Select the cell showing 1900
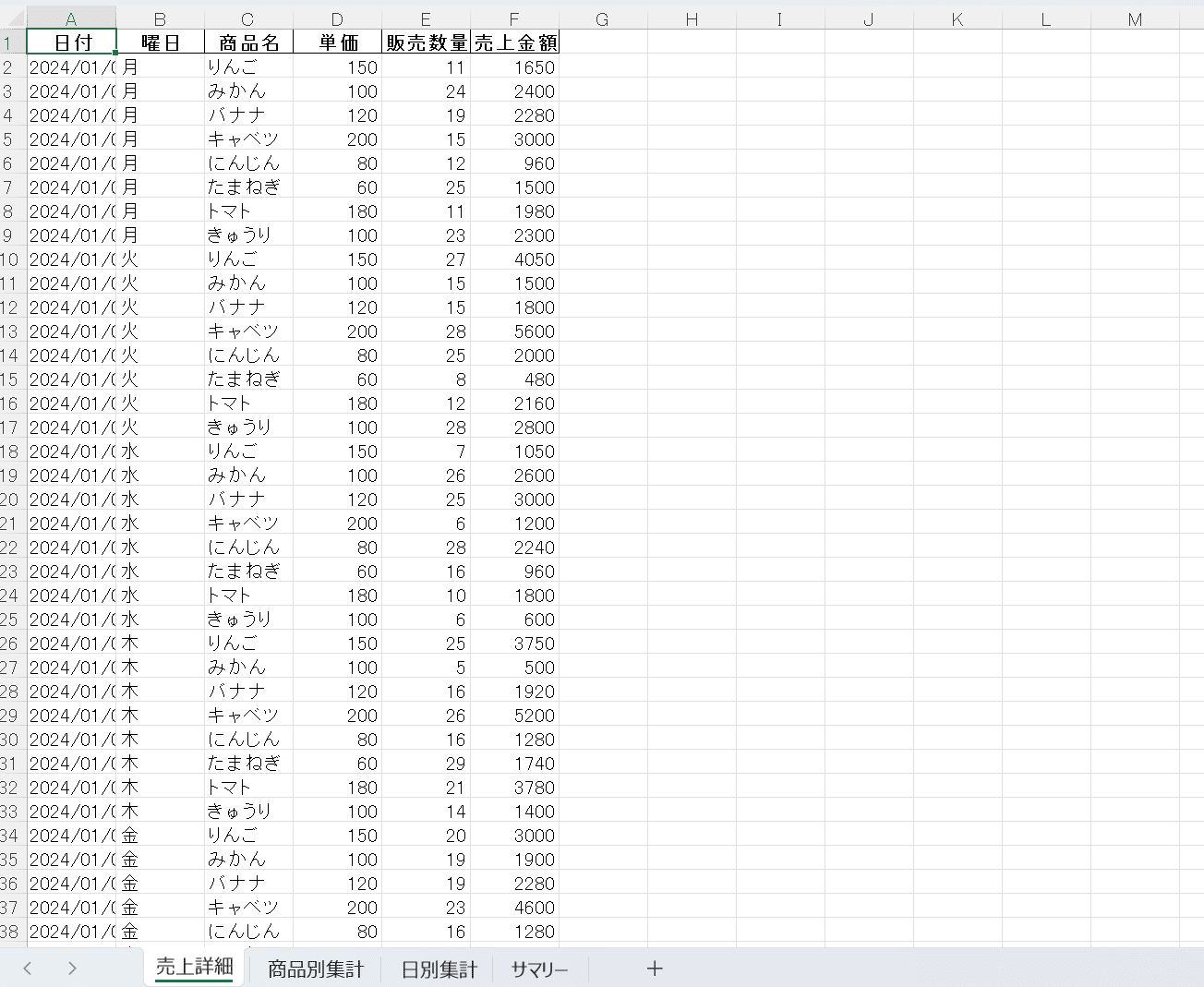 pos(514,860)
